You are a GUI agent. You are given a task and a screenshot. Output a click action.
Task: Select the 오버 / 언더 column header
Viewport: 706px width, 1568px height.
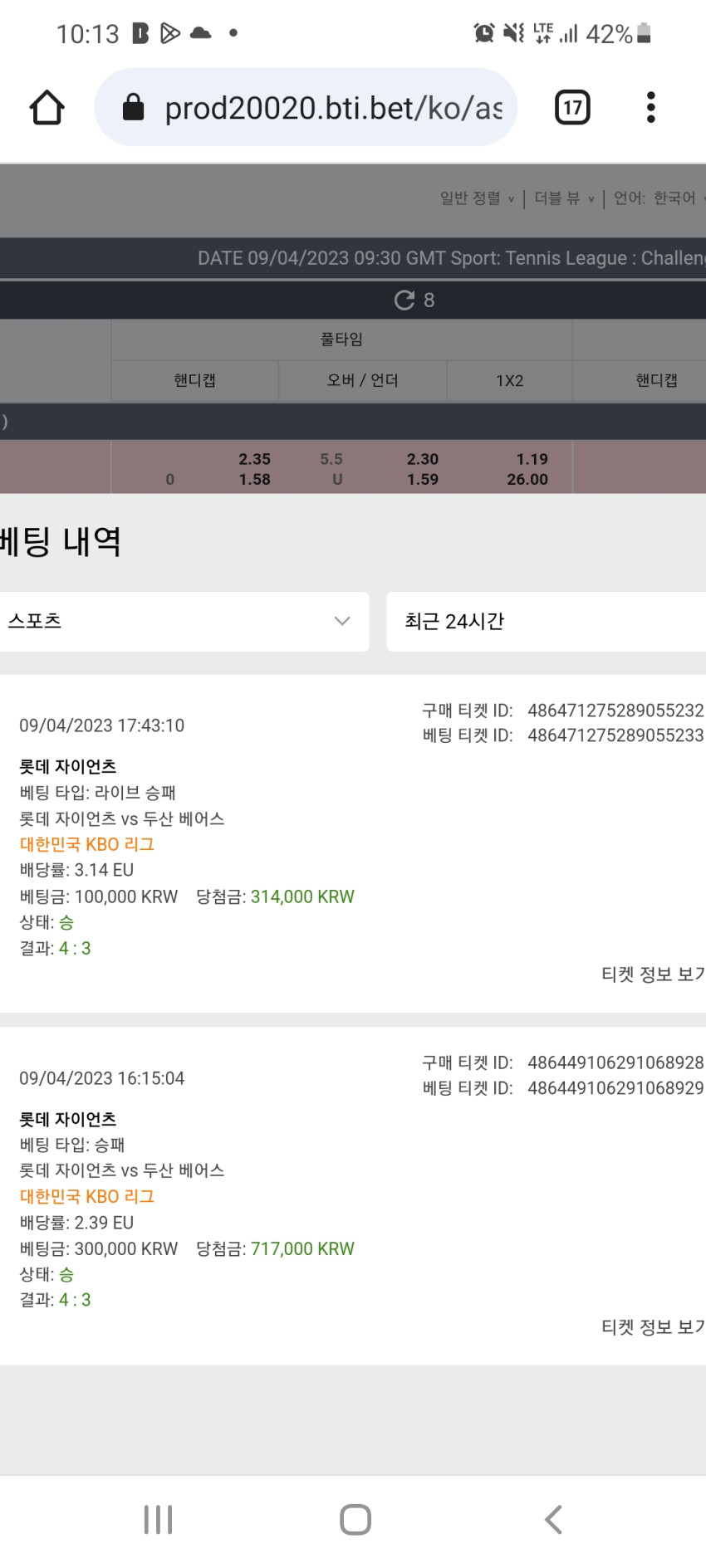pyautogui.click(x=362, y=380)
